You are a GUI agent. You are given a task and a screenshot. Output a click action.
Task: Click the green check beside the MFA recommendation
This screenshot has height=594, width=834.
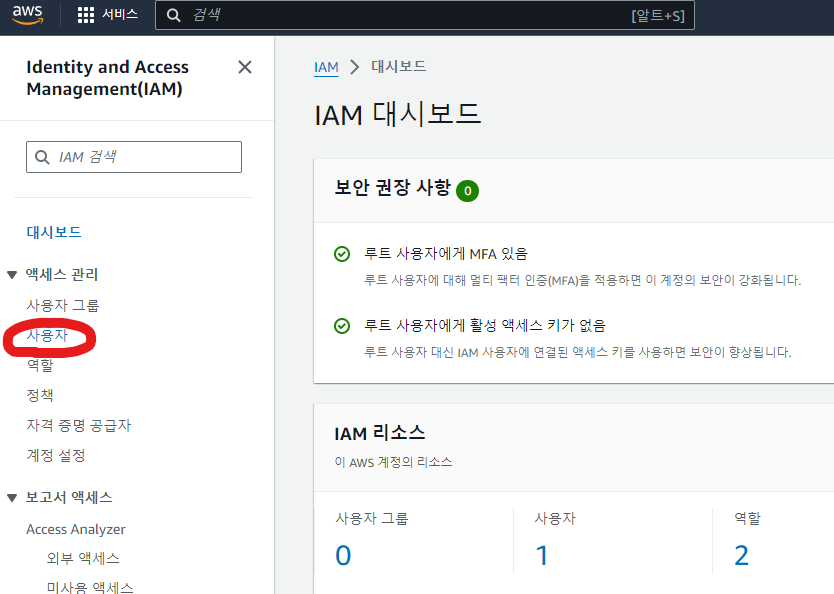341,255
